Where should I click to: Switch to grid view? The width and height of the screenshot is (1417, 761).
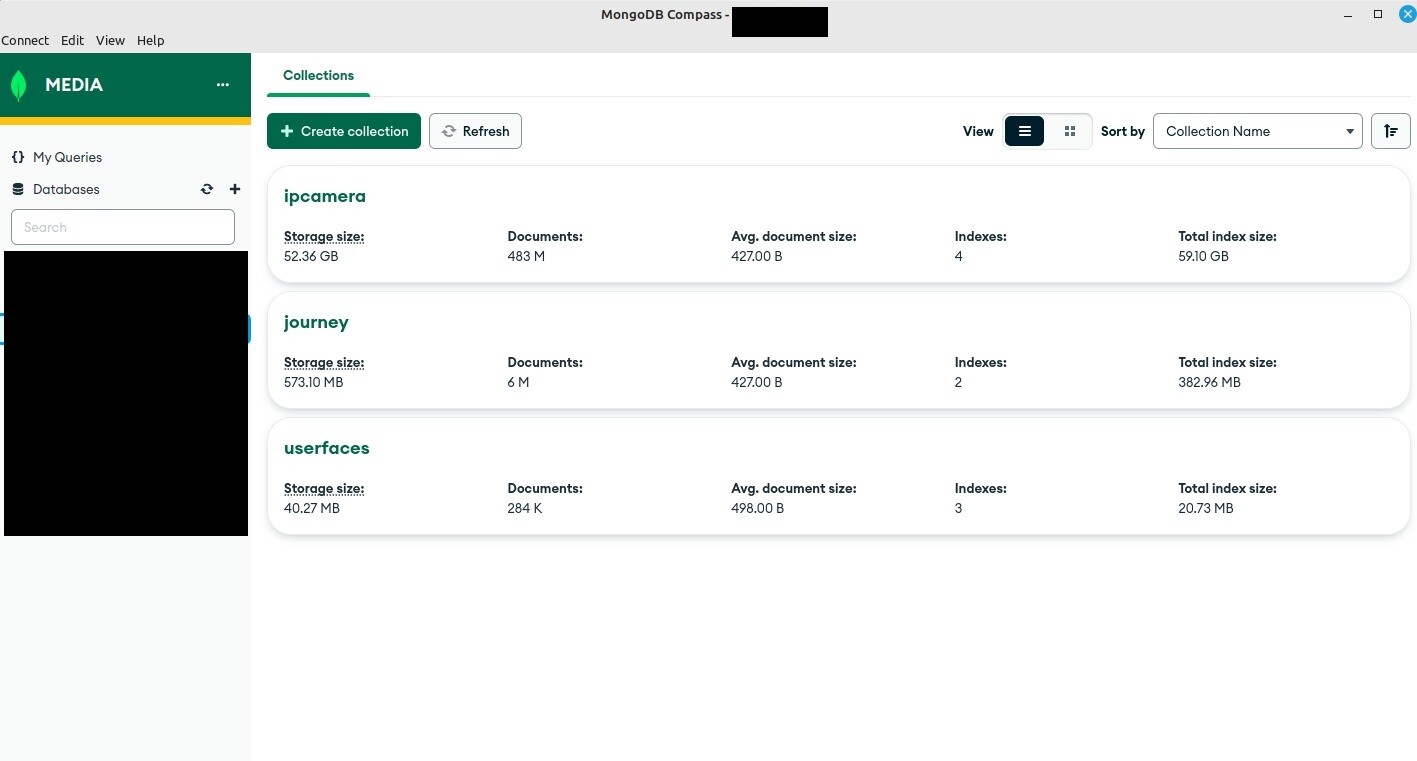(x=1069, y=131)
